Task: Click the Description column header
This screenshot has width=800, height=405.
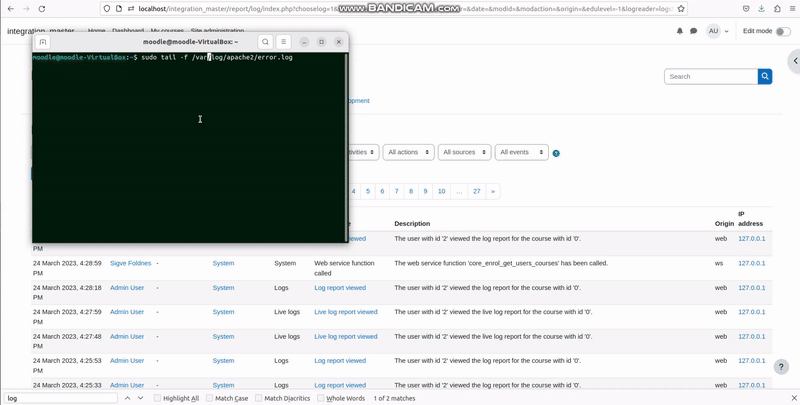Action: [412, 223]
